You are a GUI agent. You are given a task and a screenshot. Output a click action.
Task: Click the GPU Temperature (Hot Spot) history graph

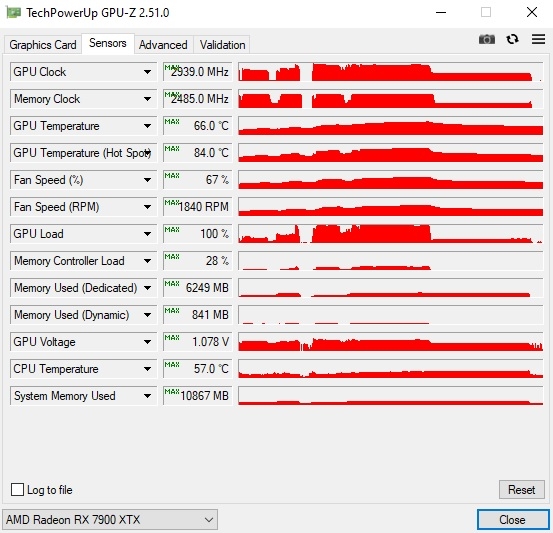[x=390, y=153]
